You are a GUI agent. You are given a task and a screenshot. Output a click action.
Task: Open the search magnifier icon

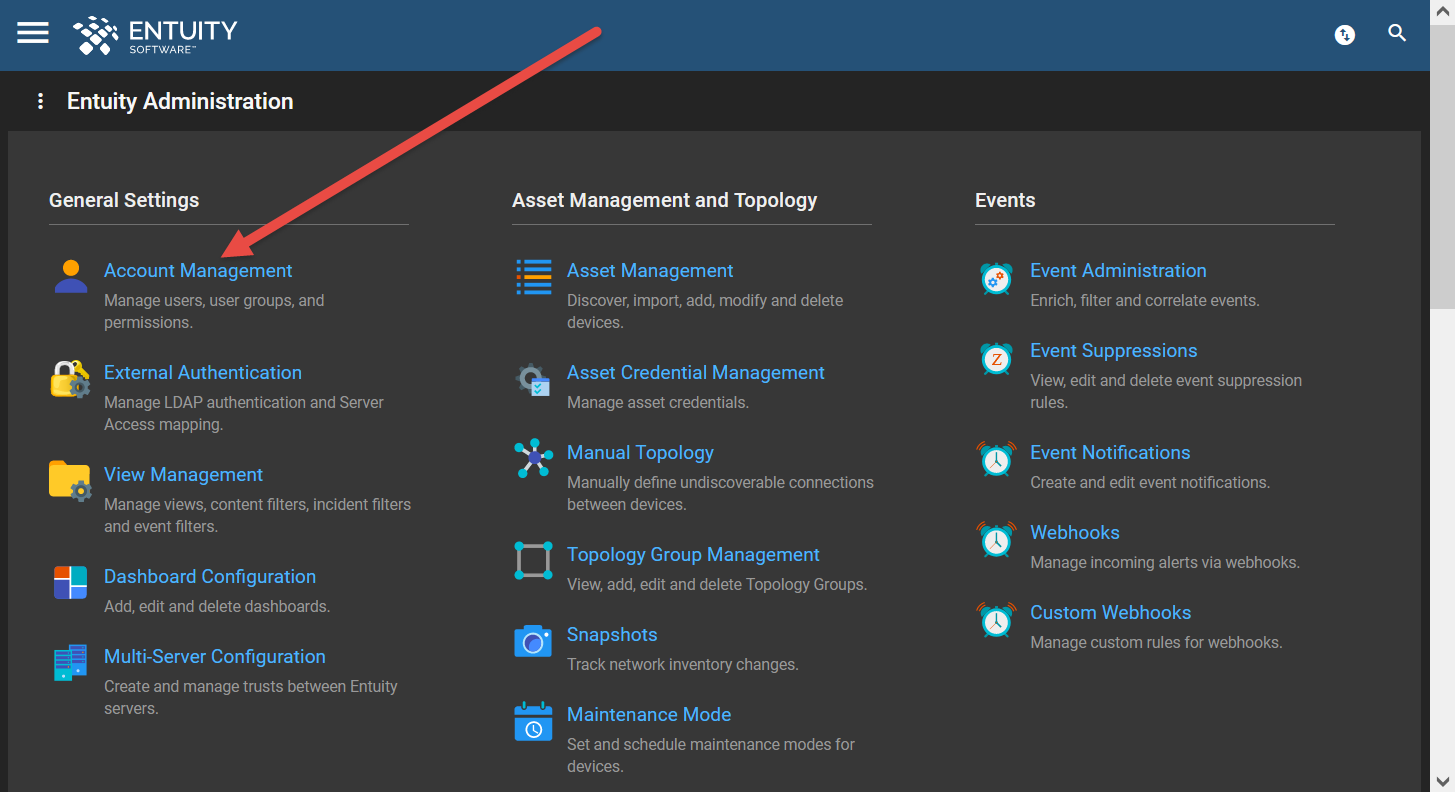(1398, 34)
